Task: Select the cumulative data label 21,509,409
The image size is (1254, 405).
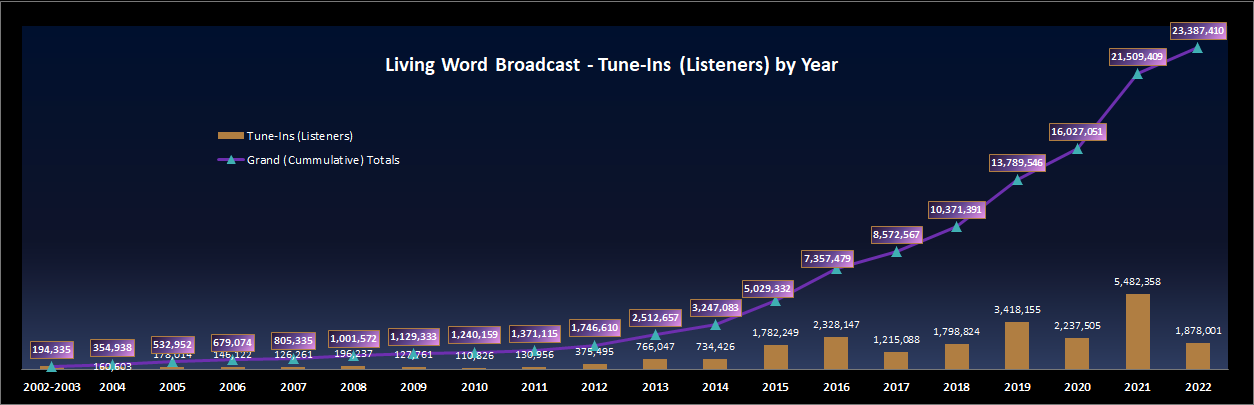Action: [1138, 57]
